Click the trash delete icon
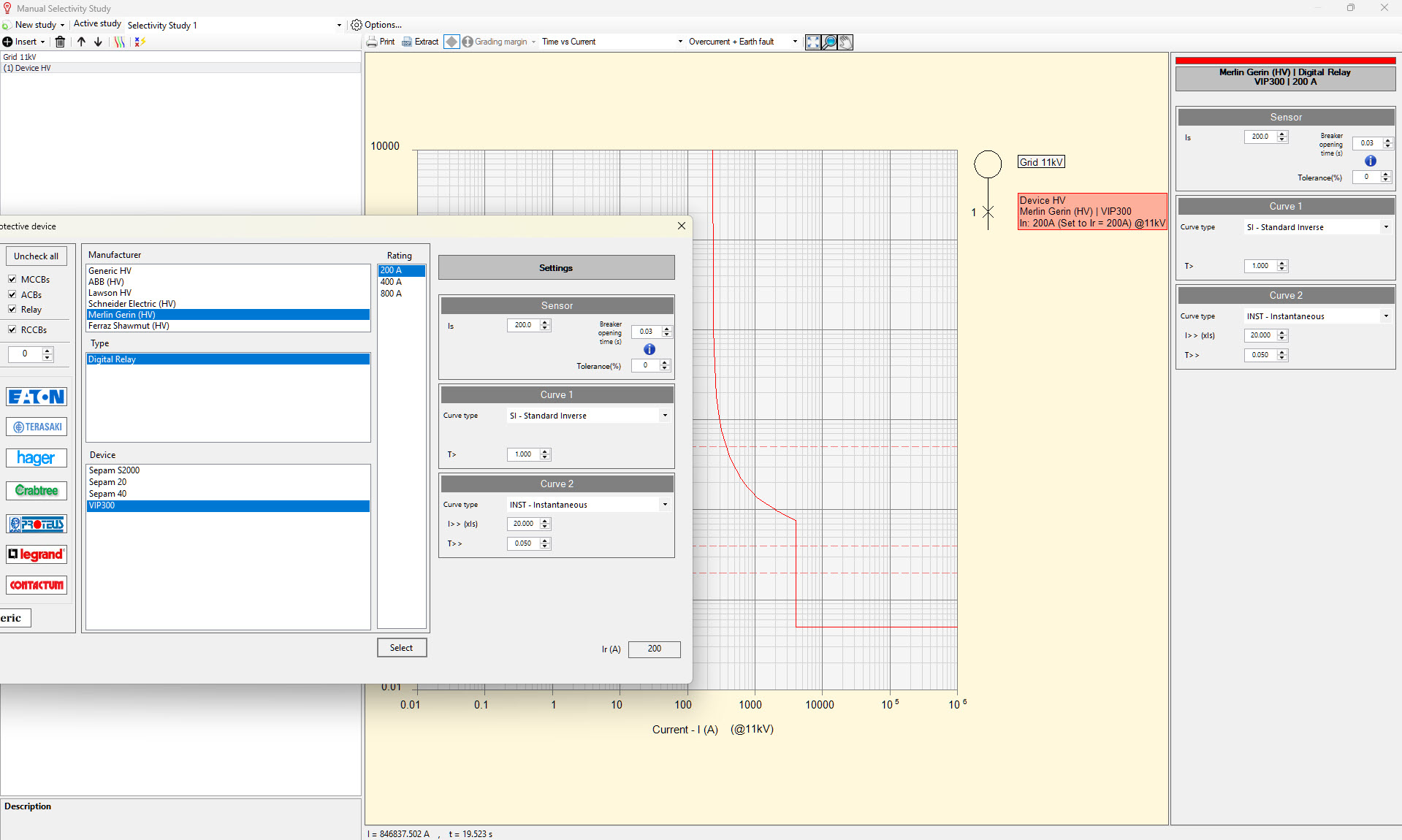 (x=60, y=42)
